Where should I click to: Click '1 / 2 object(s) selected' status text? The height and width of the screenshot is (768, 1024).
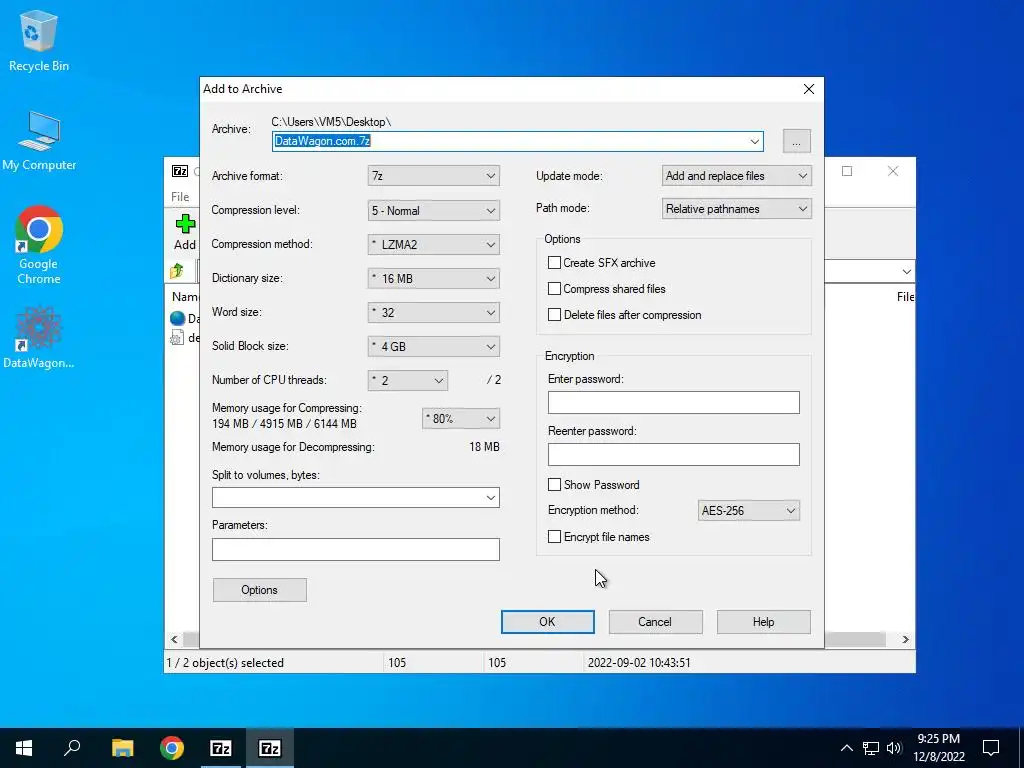(225, 663)
